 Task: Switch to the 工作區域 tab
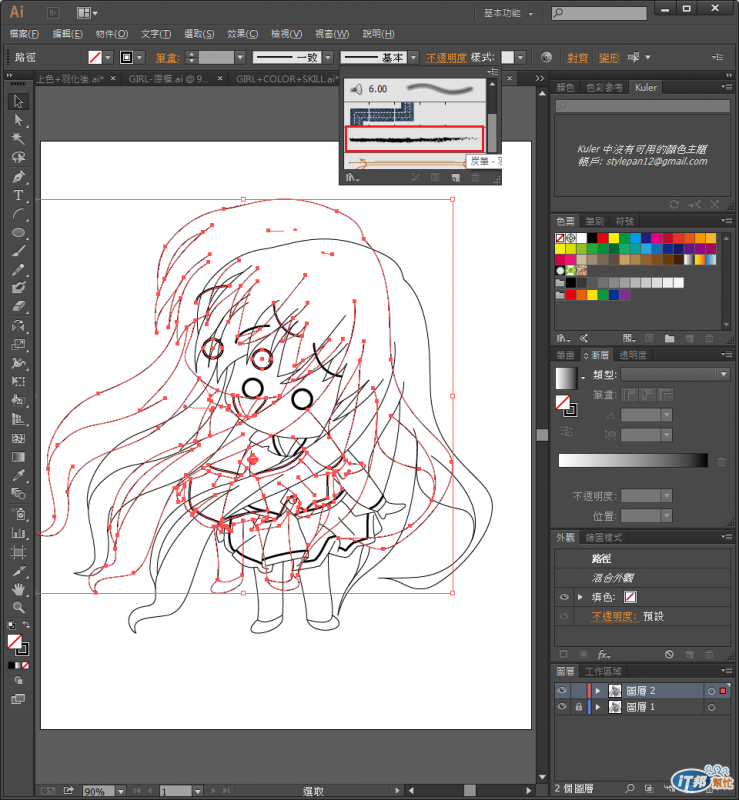[x=603, y=671]
